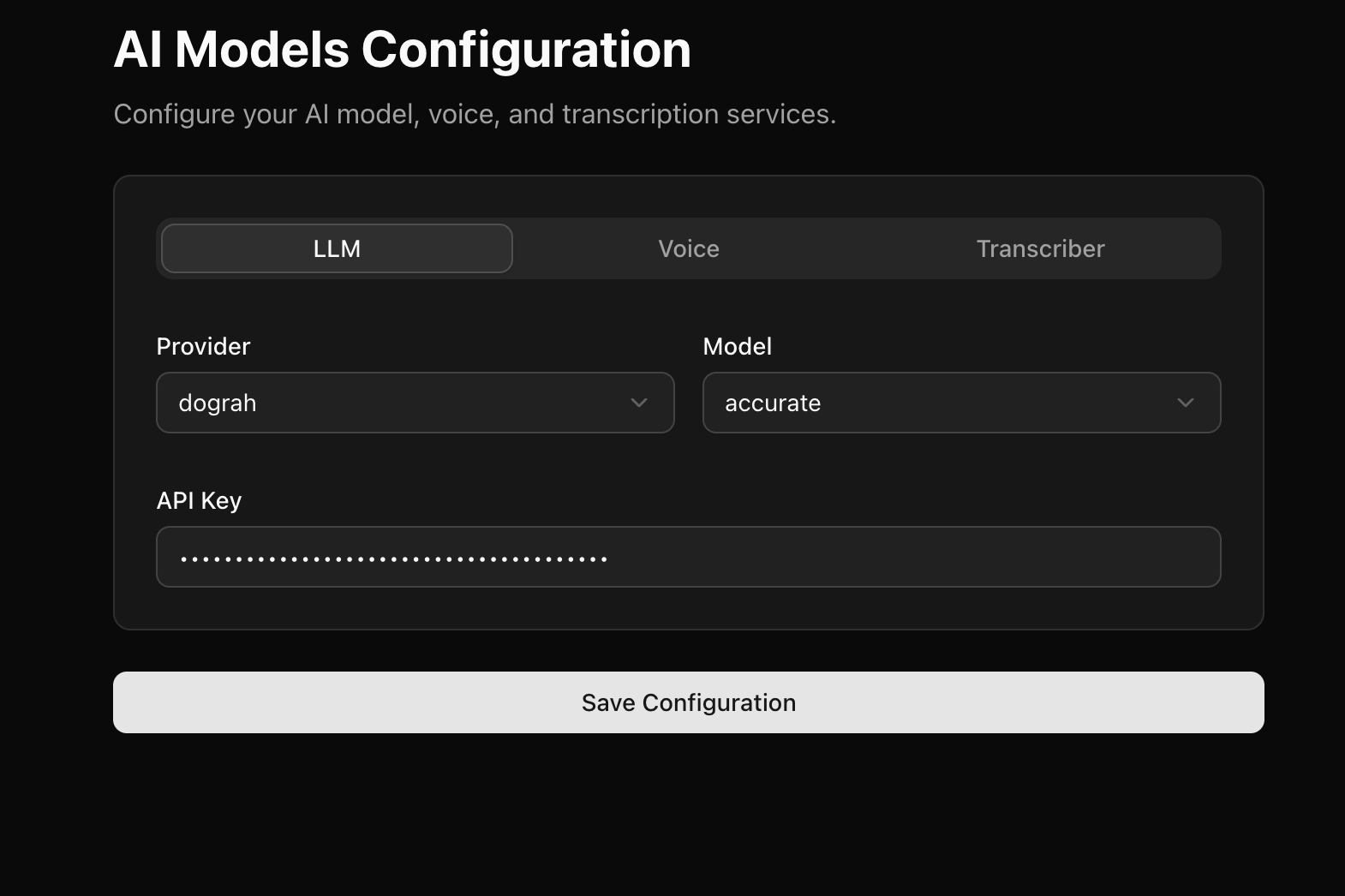Switch to the Voice tab

click(688, 248)
